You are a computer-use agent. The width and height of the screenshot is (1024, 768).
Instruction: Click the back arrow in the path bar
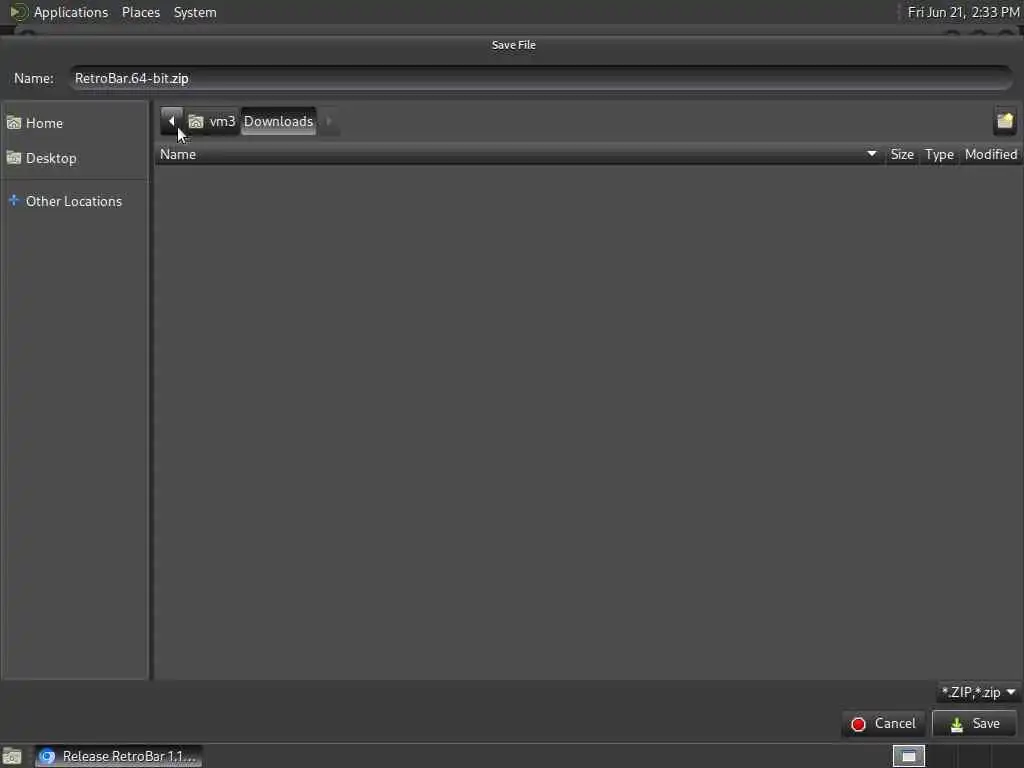point(172,121)
